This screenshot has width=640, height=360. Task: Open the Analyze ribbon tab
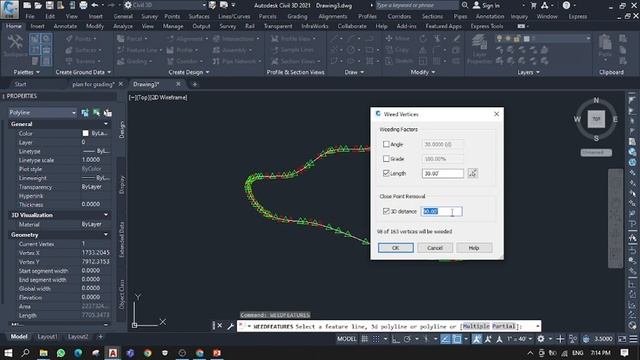pos(122,26)
